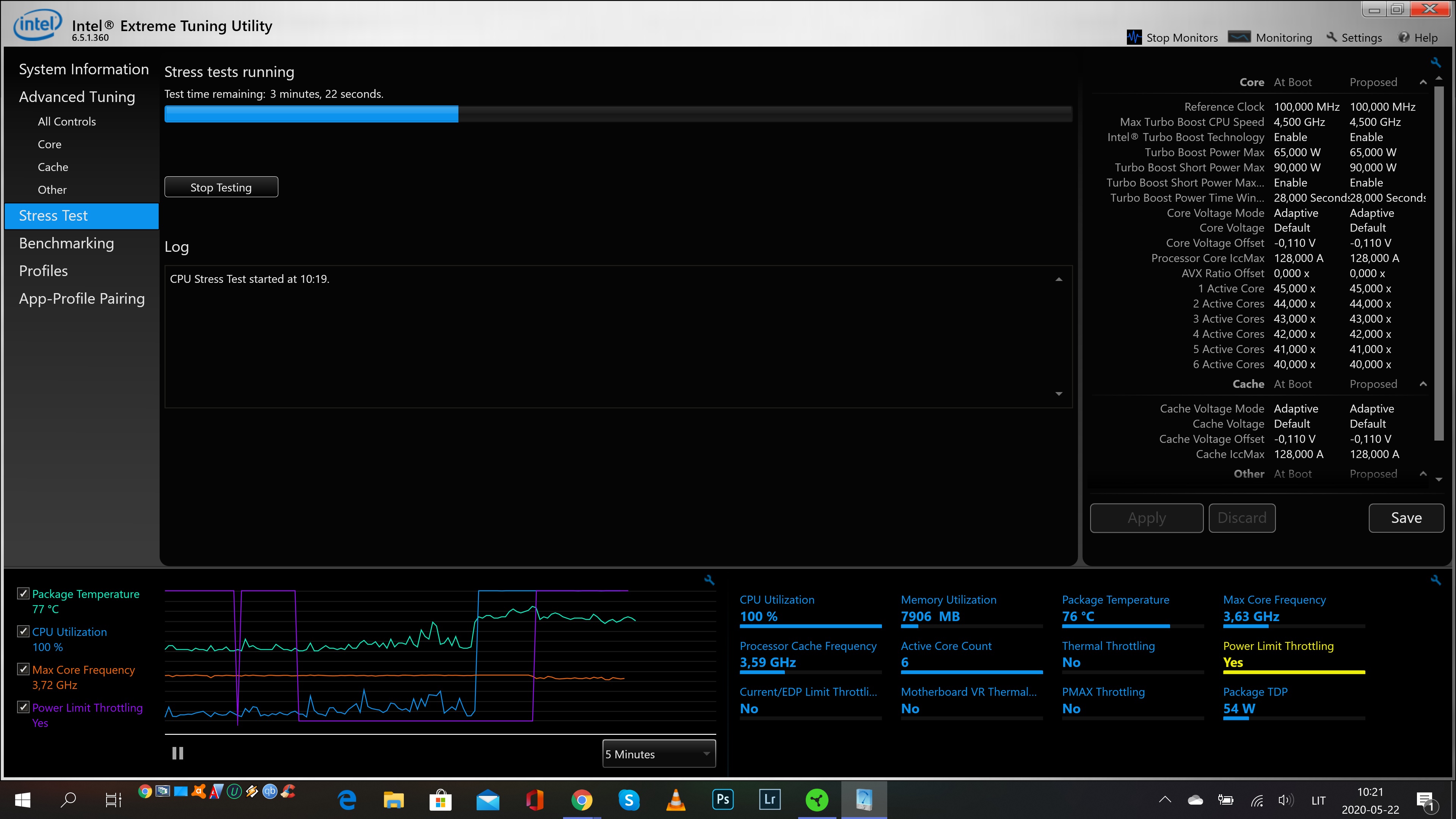Open Office from the taskbar

coord(535,800)
